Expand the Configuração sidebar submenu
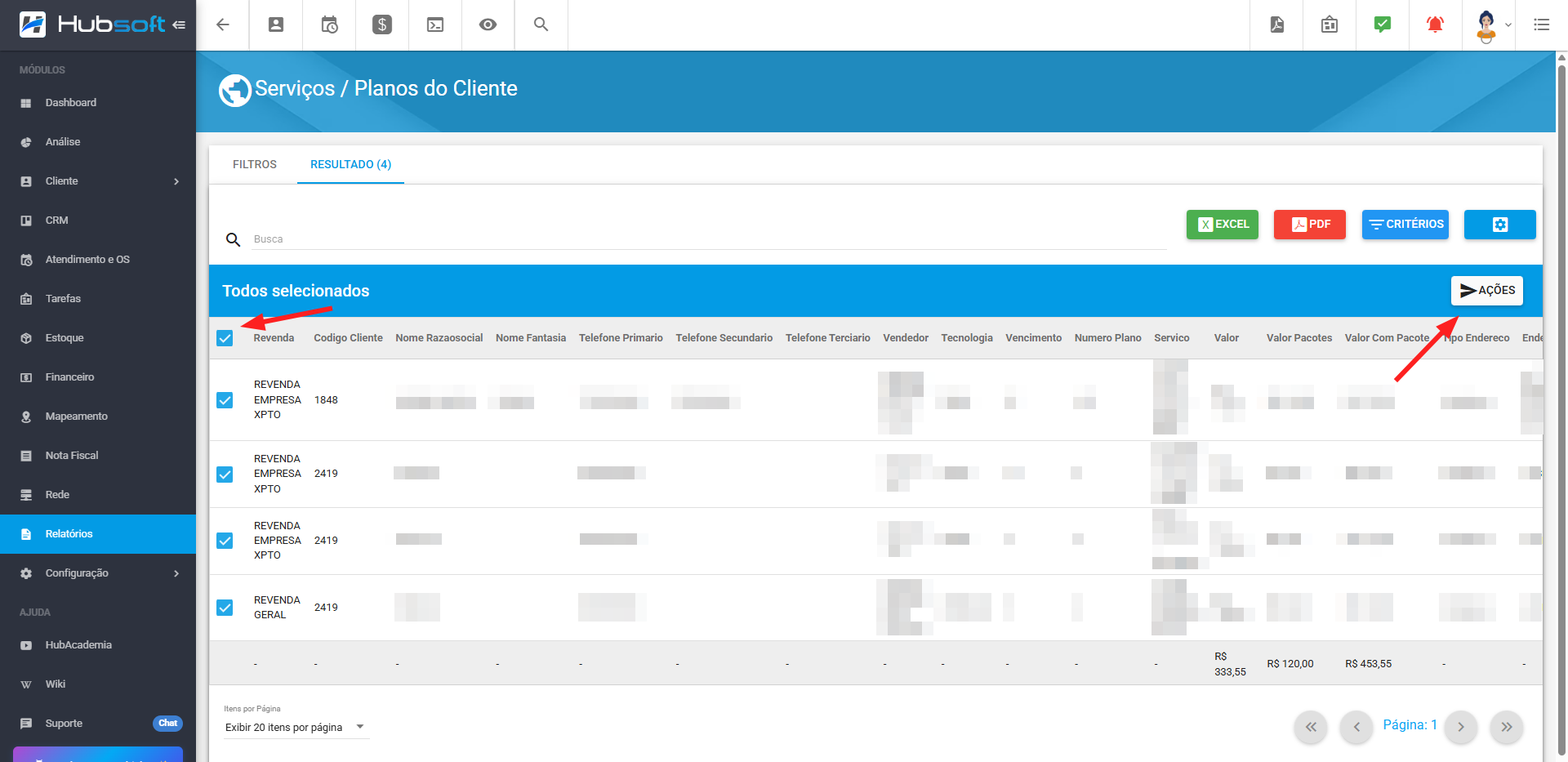The image size is (1568, 762). click(x=176, y=573)
